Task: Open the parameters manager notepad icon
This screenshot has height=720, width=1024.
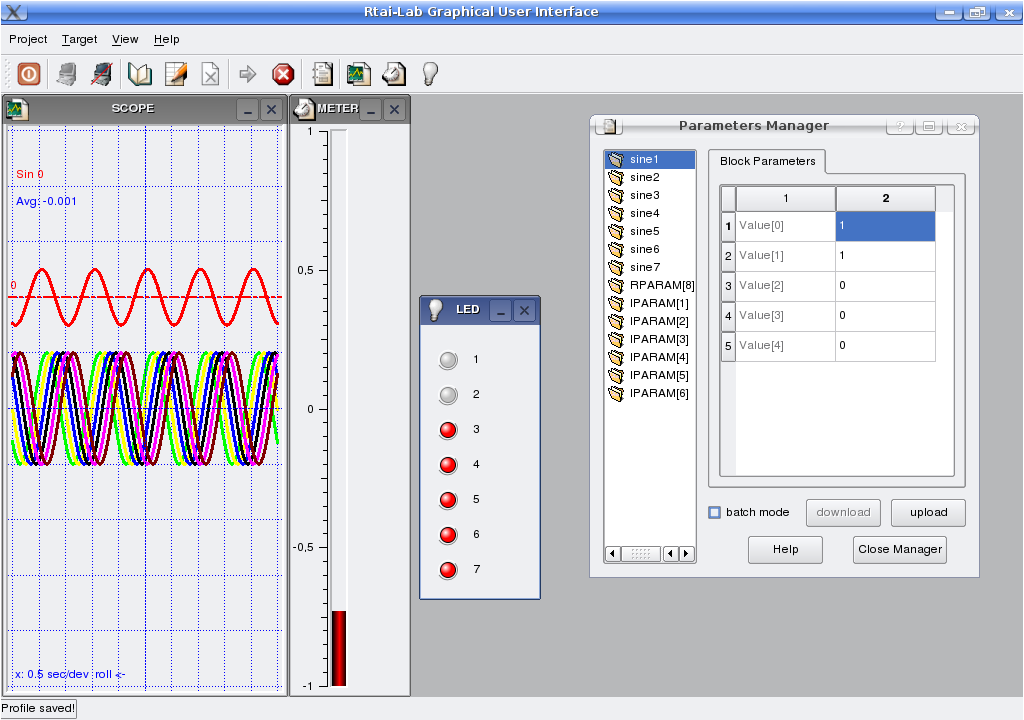Action: click(x=322, y=73)
